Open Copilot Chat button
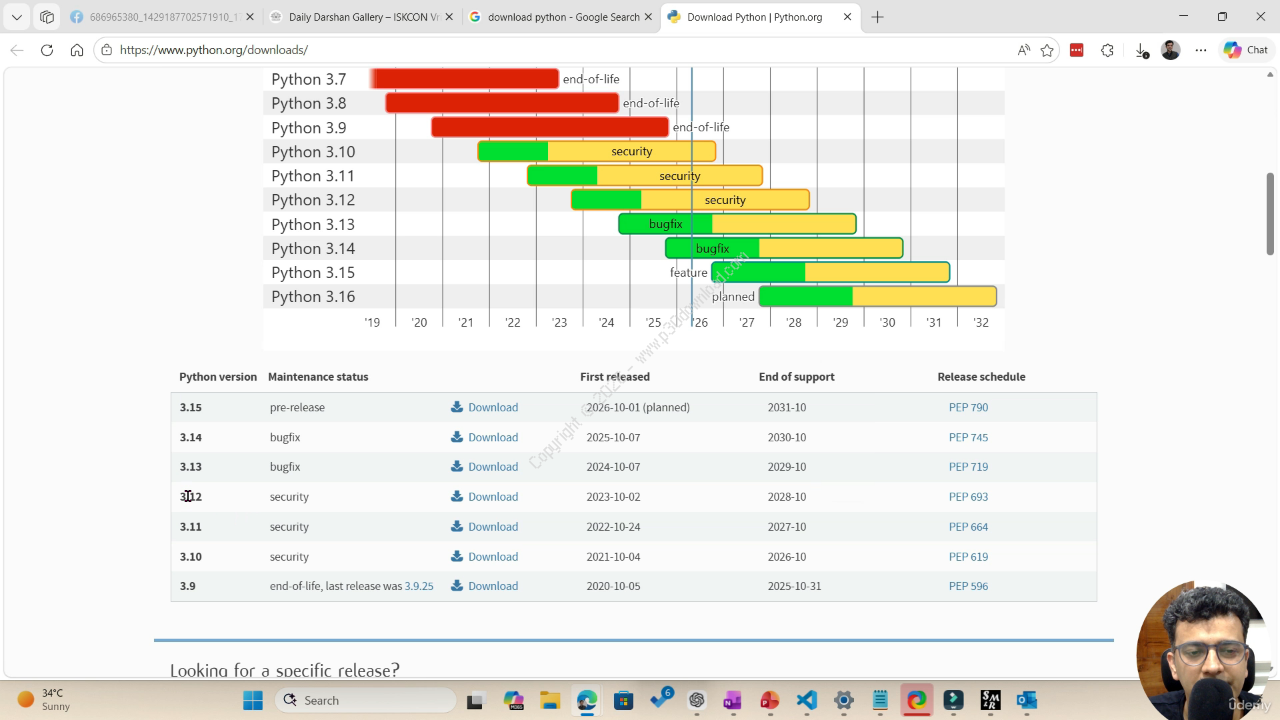 tap(1245, 50)
